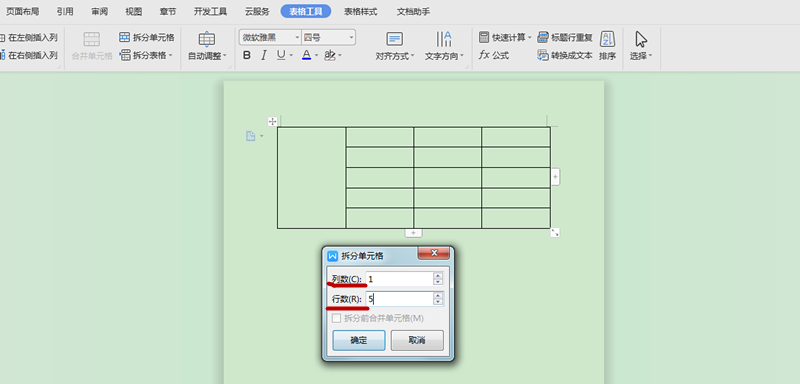Click 转换成文本 button
This screenshot has height=384, width=800.
[565, 55]
